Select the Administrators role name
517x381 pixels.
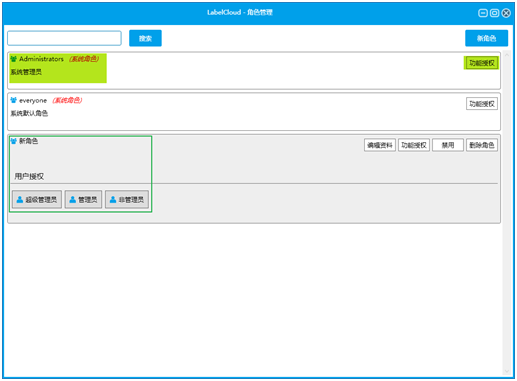(41, 59)
